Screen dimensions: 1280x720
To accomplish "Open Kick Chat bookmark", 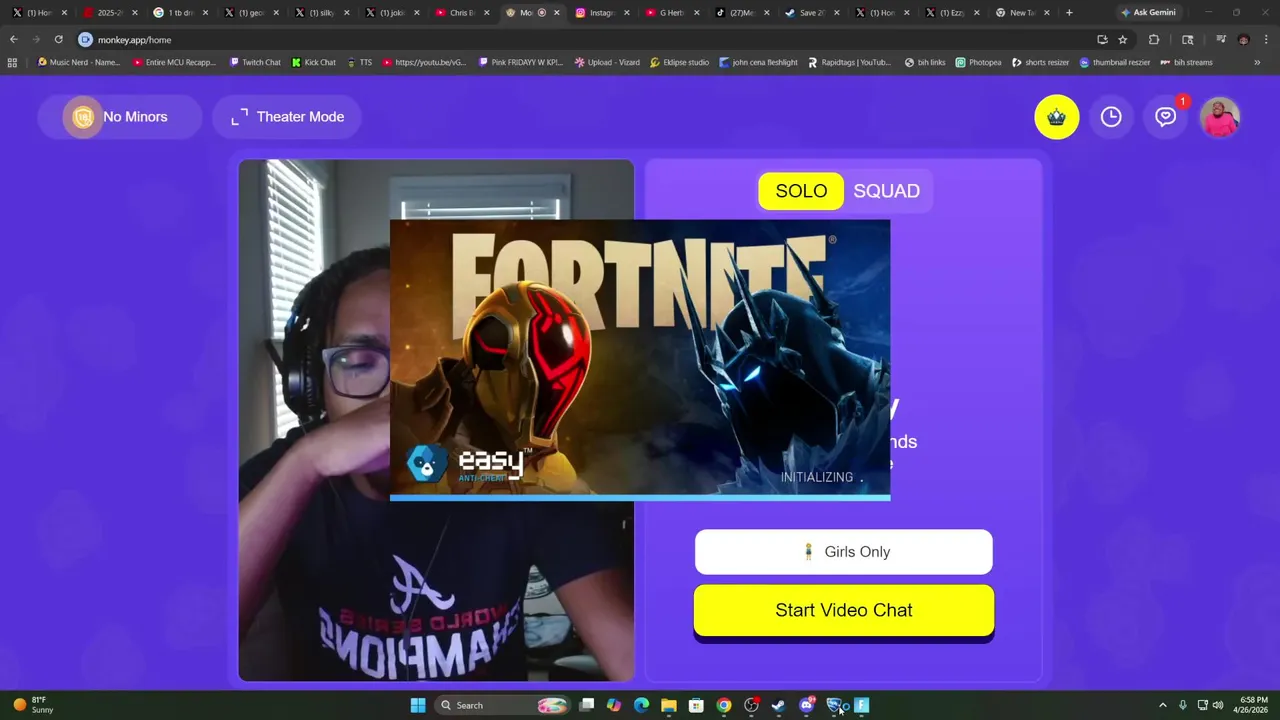I will (x=313, y=62).
